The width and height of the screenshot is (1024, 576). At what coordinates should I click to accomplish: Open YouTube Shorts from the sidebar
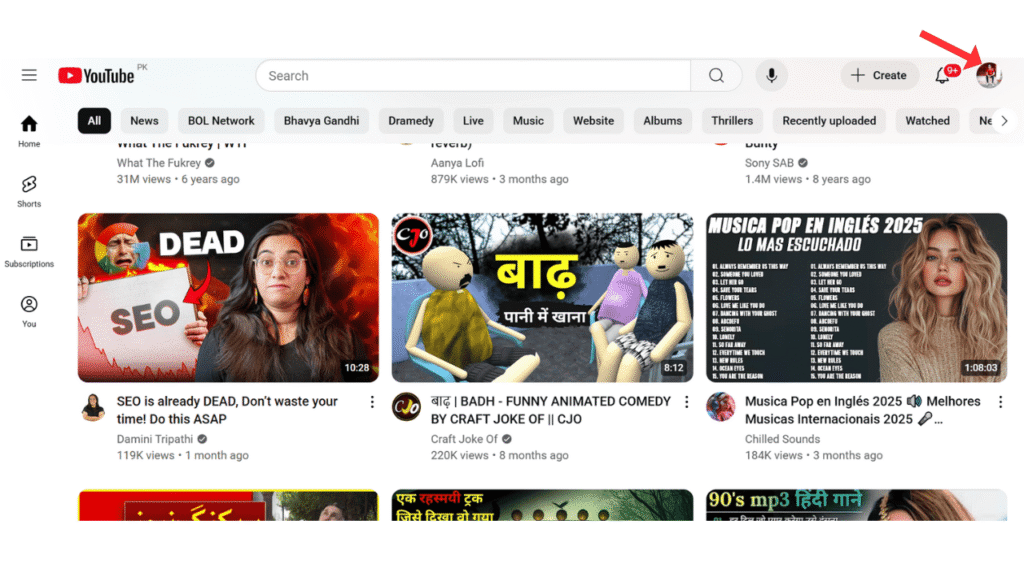pos(29,190)
